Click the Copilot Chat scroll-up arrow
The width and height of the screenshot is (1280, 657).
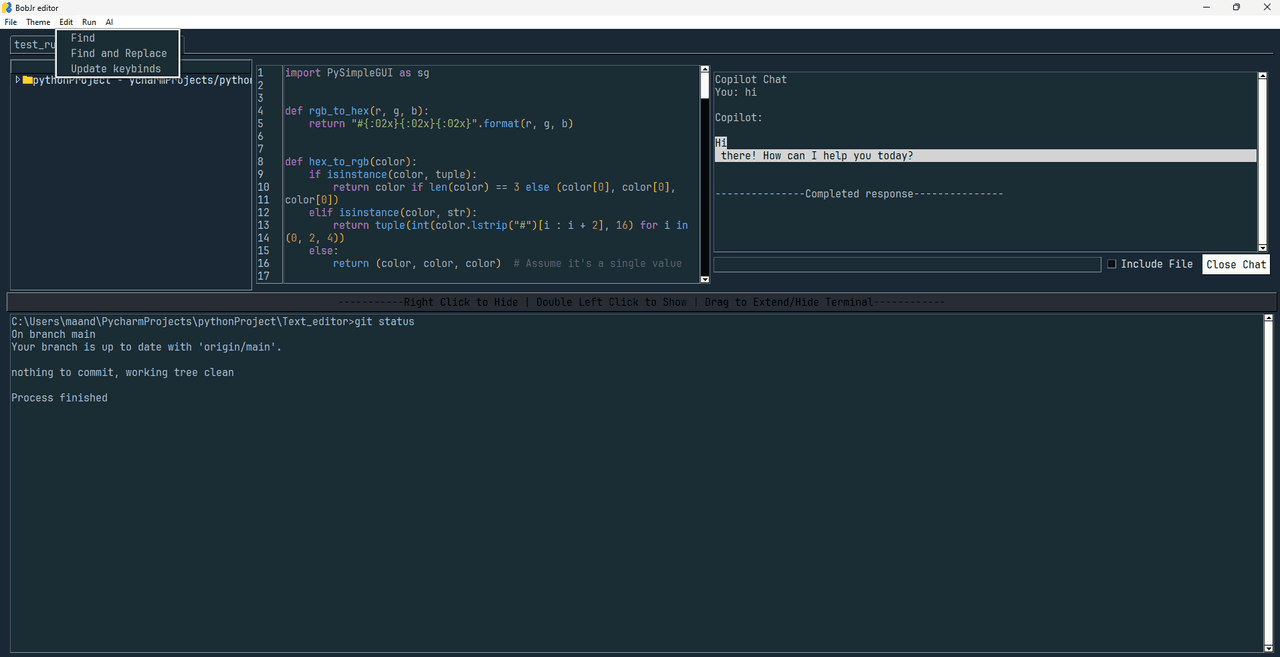[1261, 76]
